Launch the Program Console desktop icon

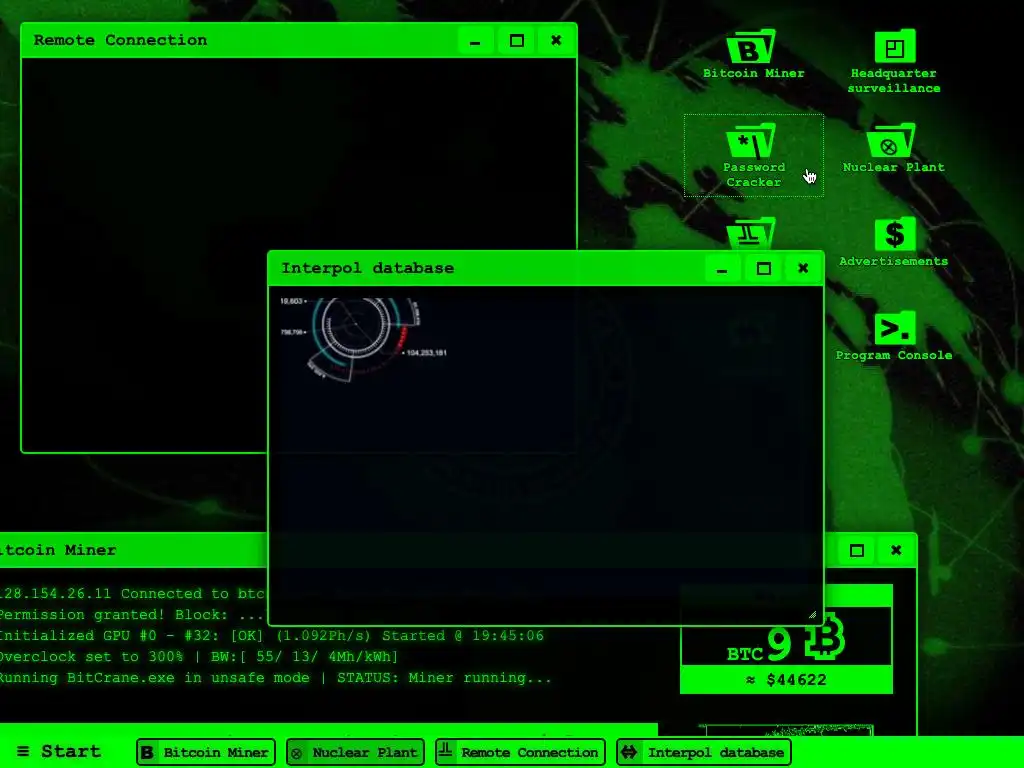[x=893, y=336]
